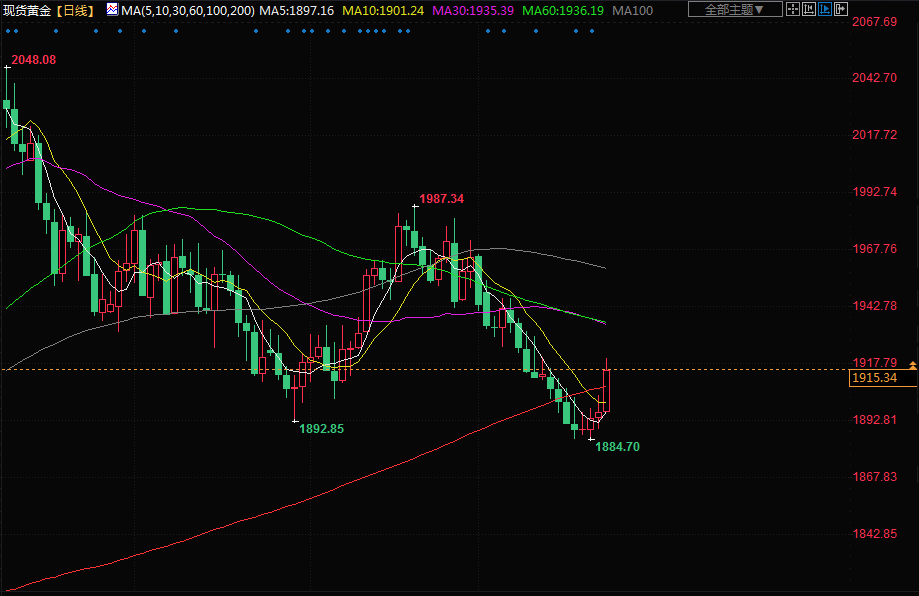The width and height of the screenshot is (919, 596).
Task: Click the 2048.08 high price marker
Action: [x=34, y=60]
